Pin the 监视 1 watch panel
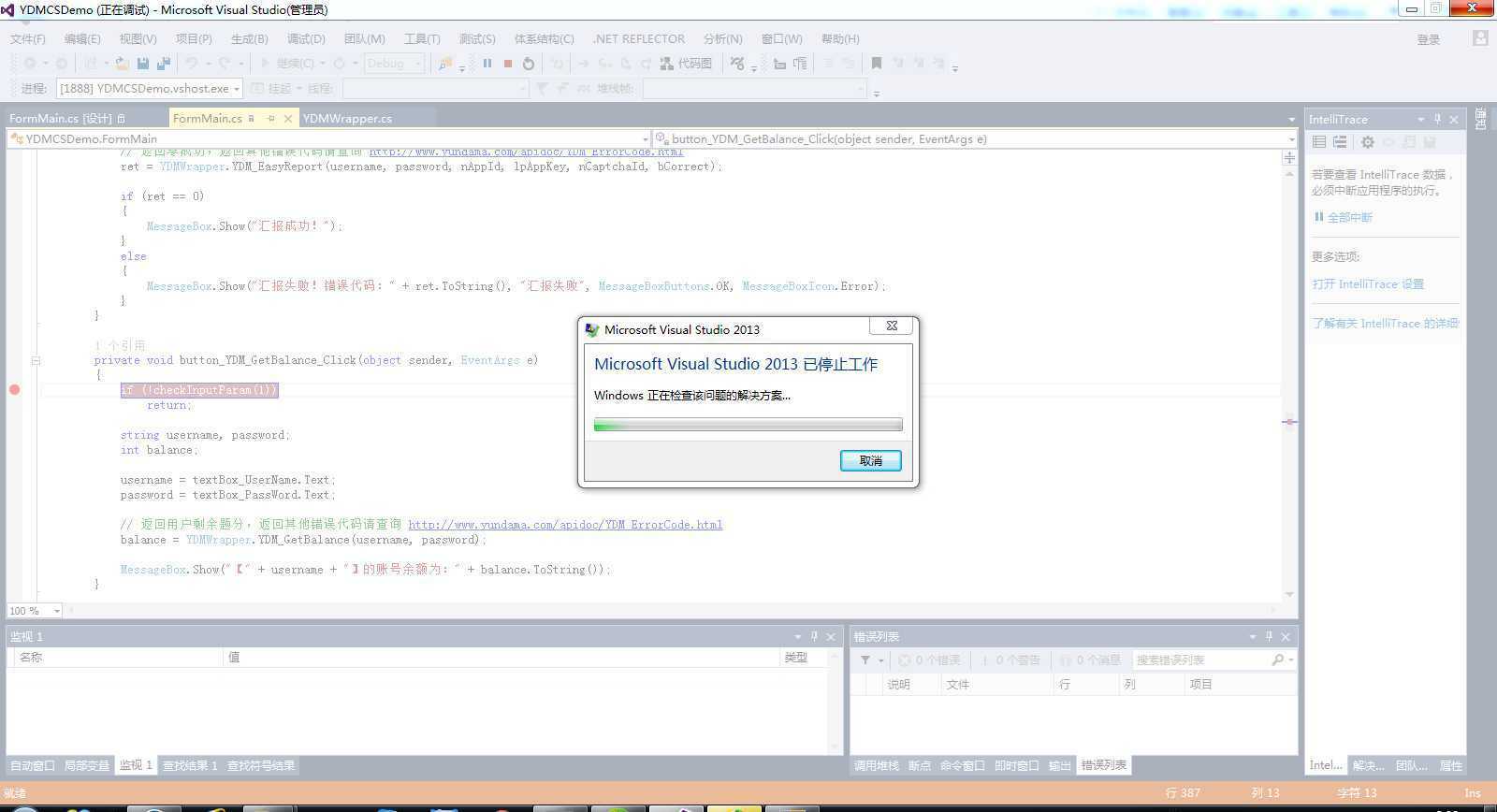 click(x=814, y=637)
